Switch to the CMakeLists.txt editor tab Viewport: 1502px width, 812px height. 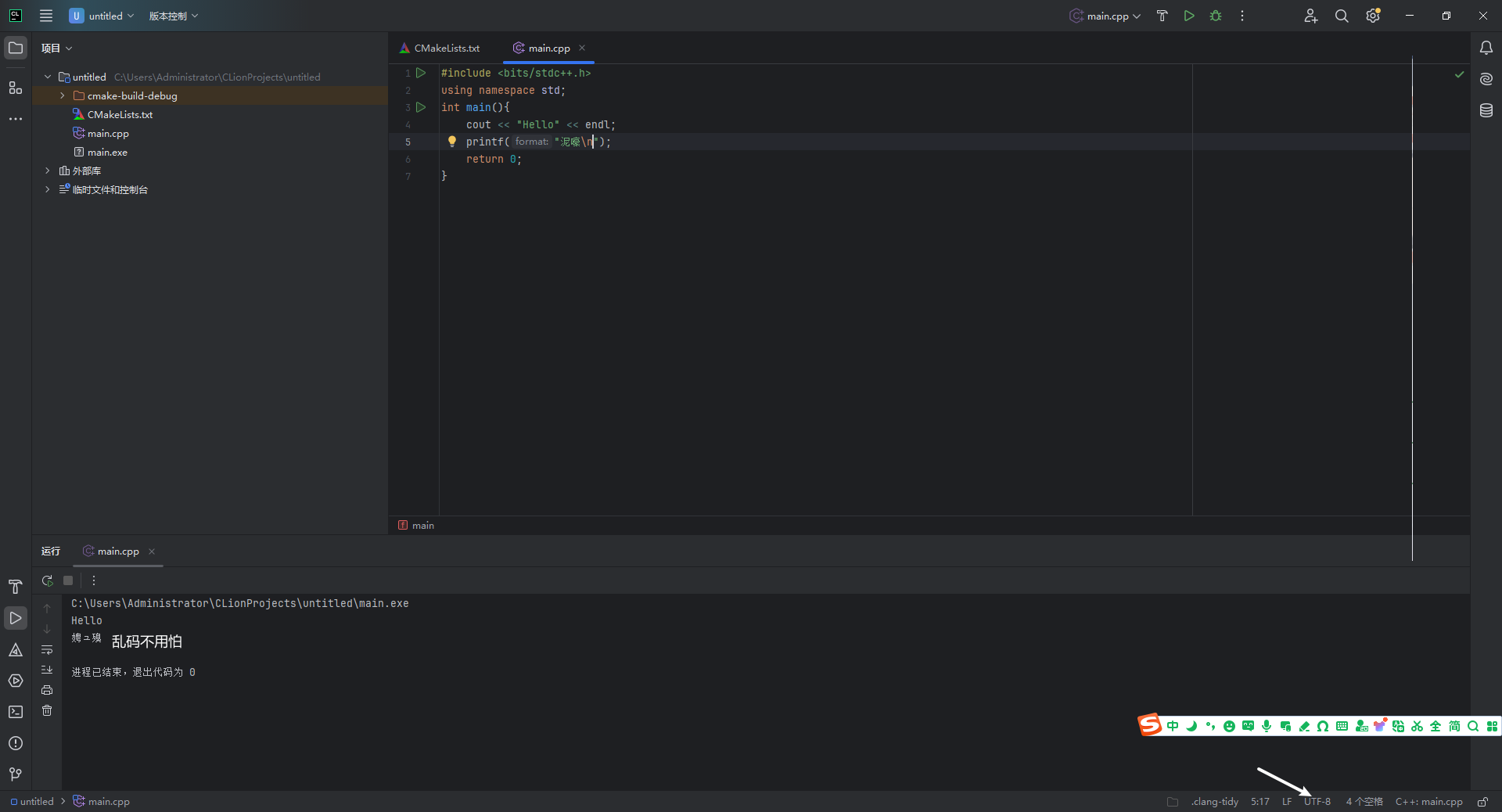[446, 48]
